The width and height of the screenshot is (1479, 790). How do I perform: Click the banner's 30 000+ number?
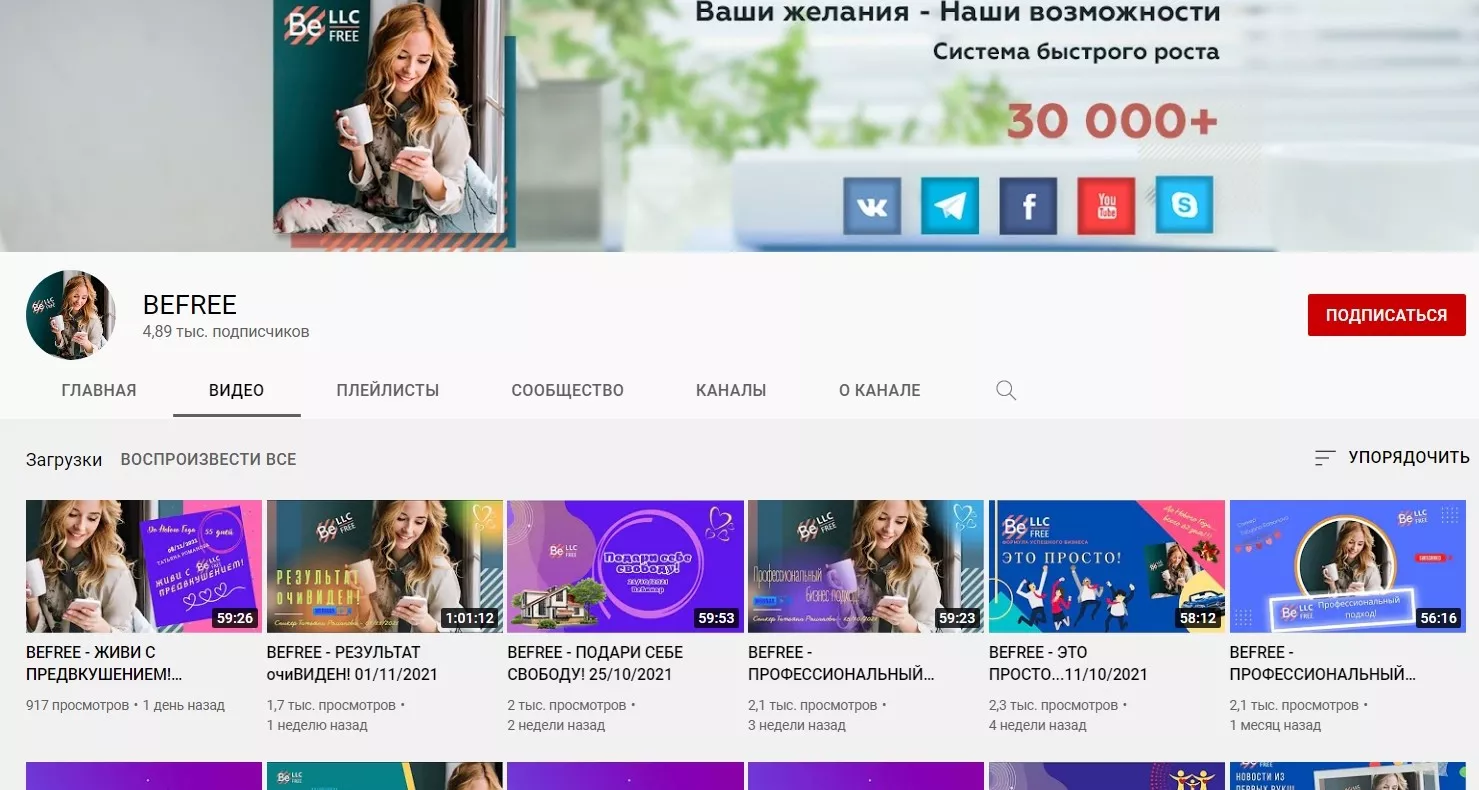pos(1112,122)
